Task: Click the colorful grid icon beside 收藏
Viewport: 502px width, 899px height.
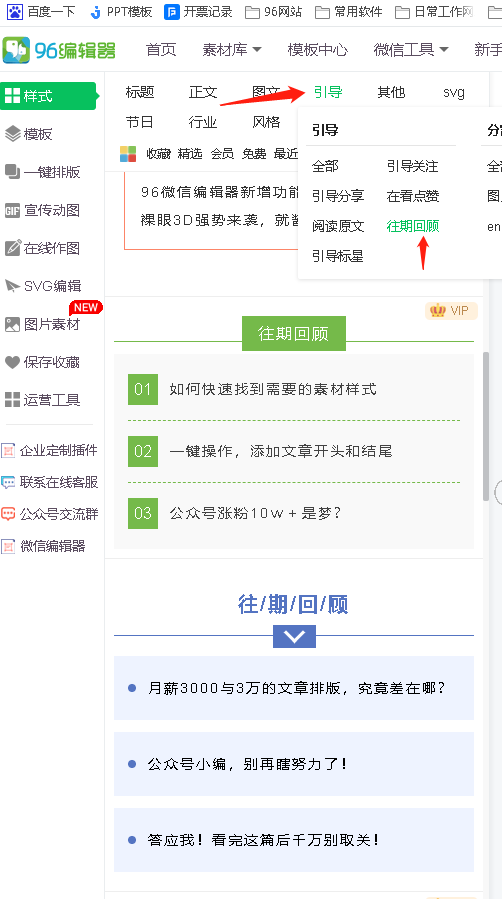Action: coord(128,154)
